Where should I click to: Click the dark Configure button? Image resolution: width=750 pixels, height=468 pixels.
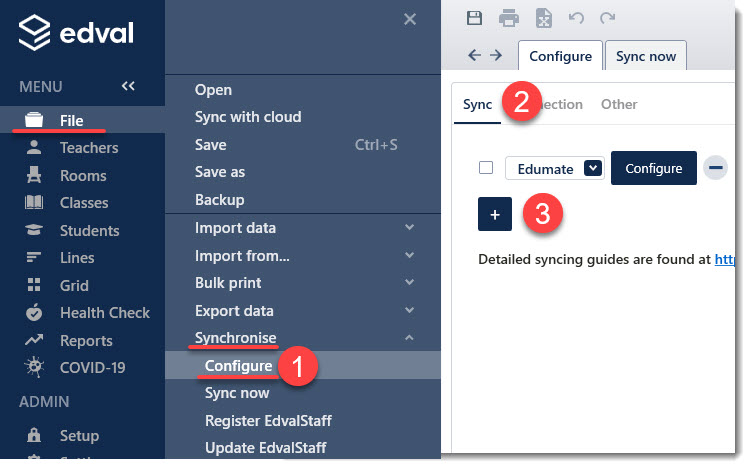tap(653, 168)
